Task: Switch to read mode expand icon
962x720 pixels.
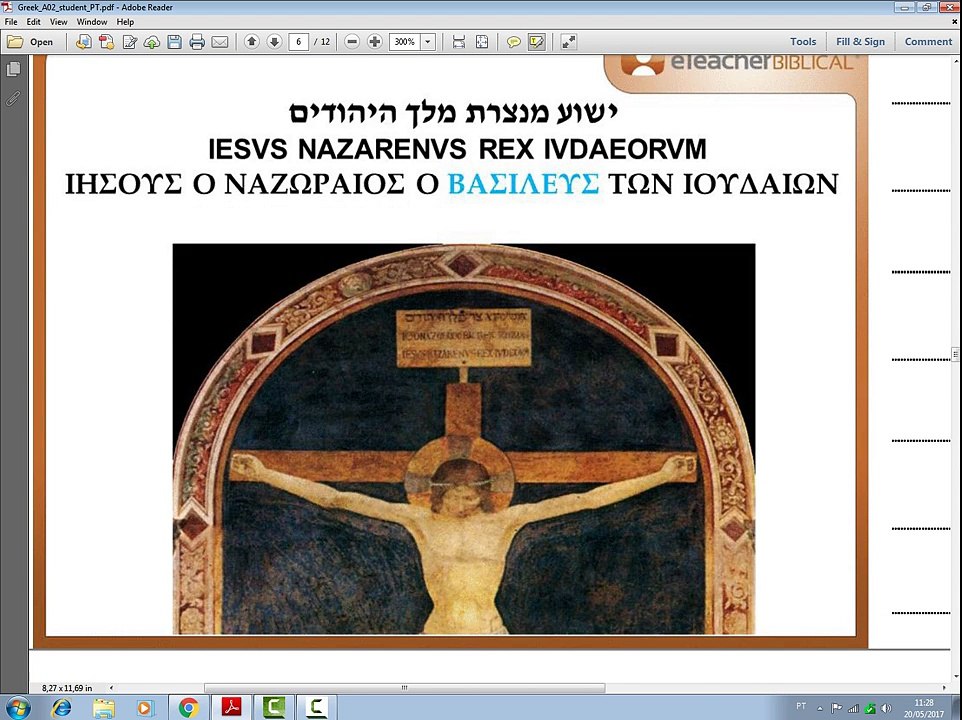Action: (x=569, y=42)
